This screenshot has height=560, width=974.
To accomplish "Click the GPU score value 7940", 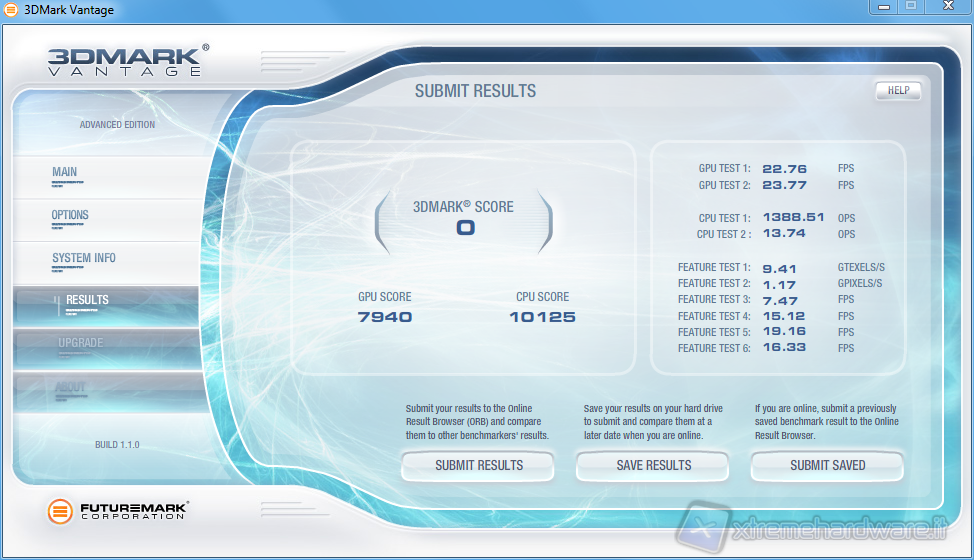I will tap(384, 317).
